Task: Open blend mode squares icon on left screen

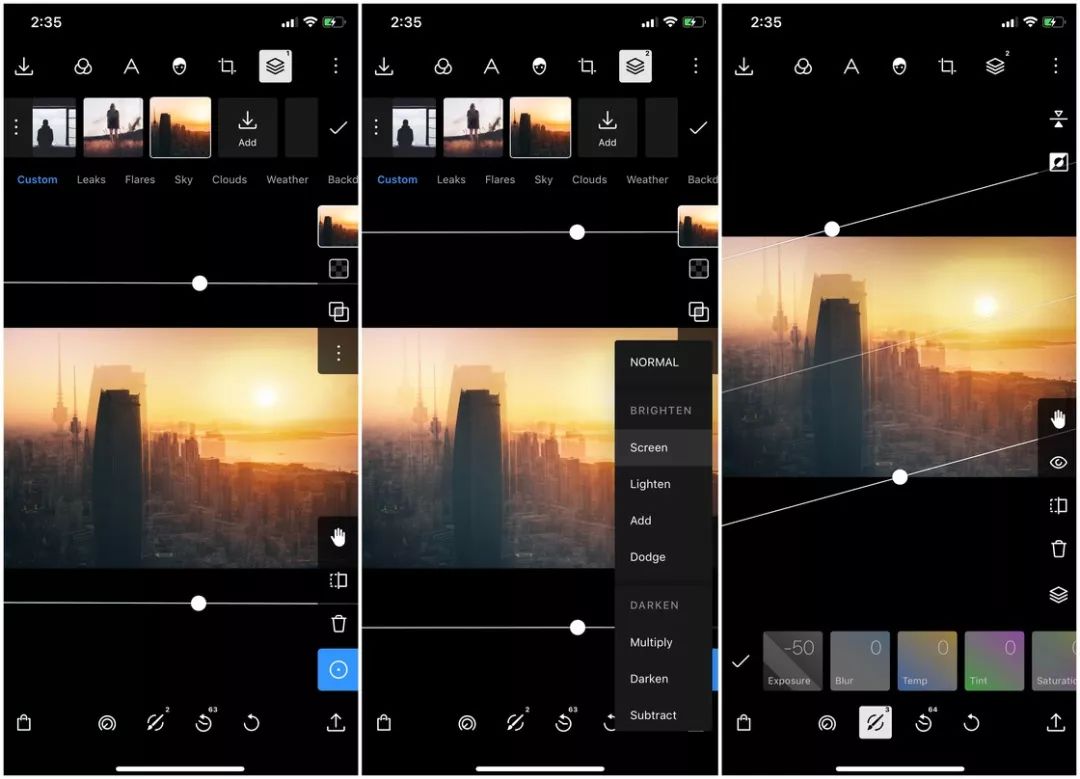Action: click(338, 312)
